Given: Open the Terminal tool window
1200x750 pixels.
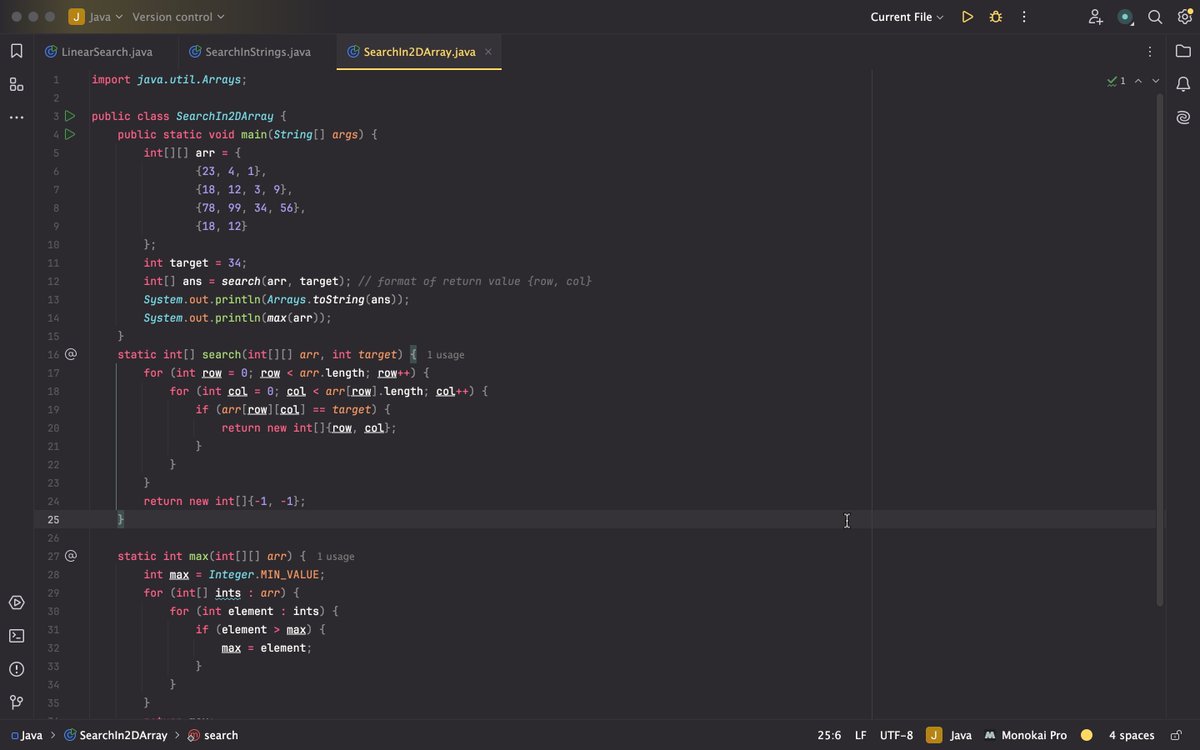Looking at the screenshot, I should click(x=16, y=636).
